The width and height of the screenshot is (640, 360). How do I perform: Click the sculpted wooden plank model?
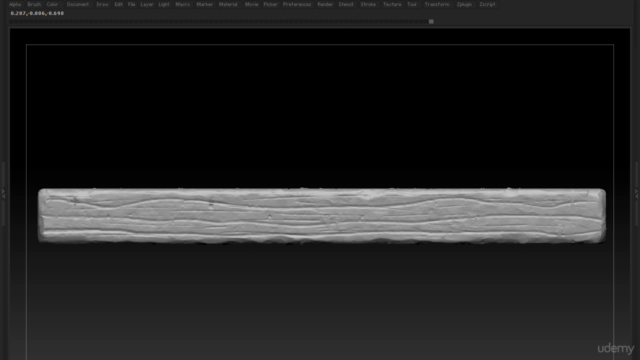(322, 216)
